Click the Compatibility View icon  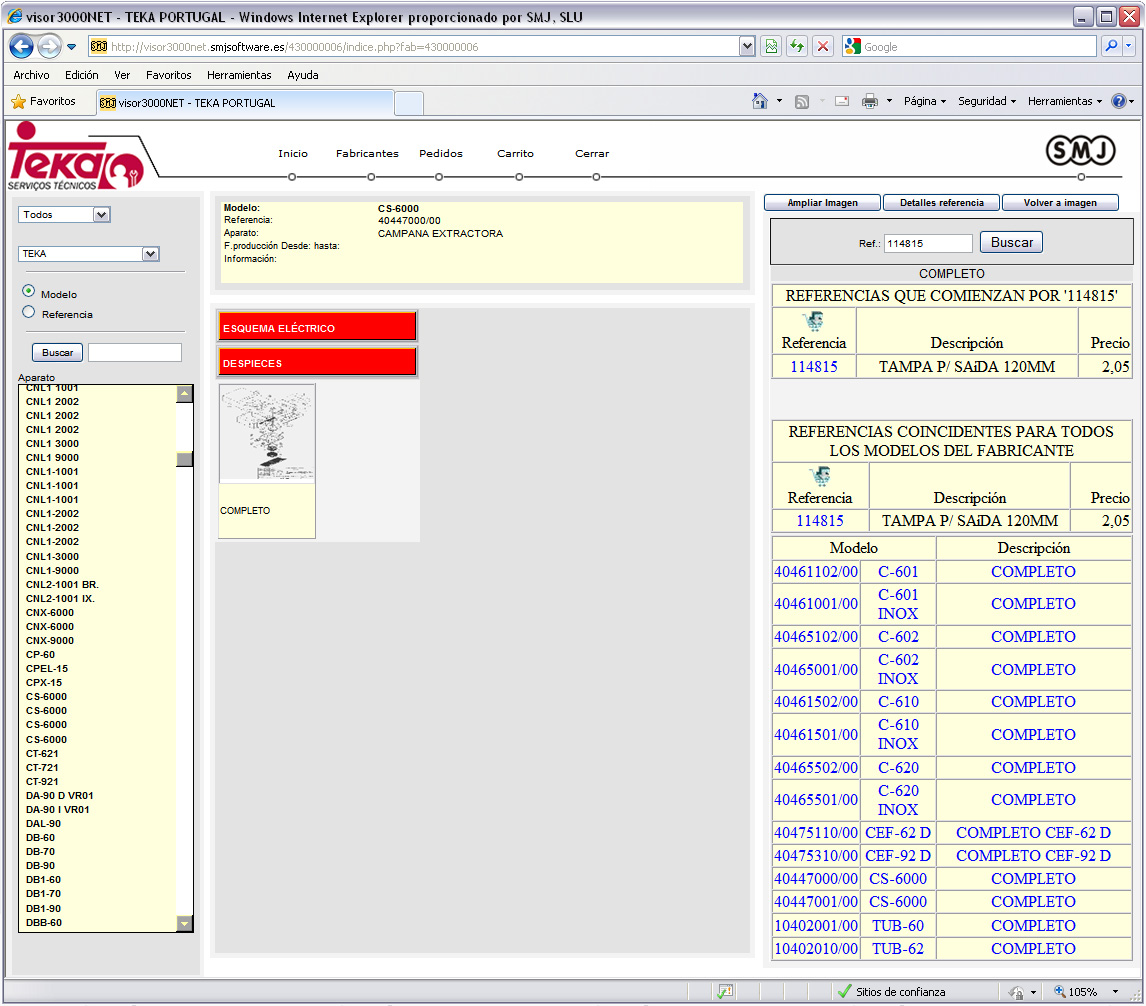(771, 47)
